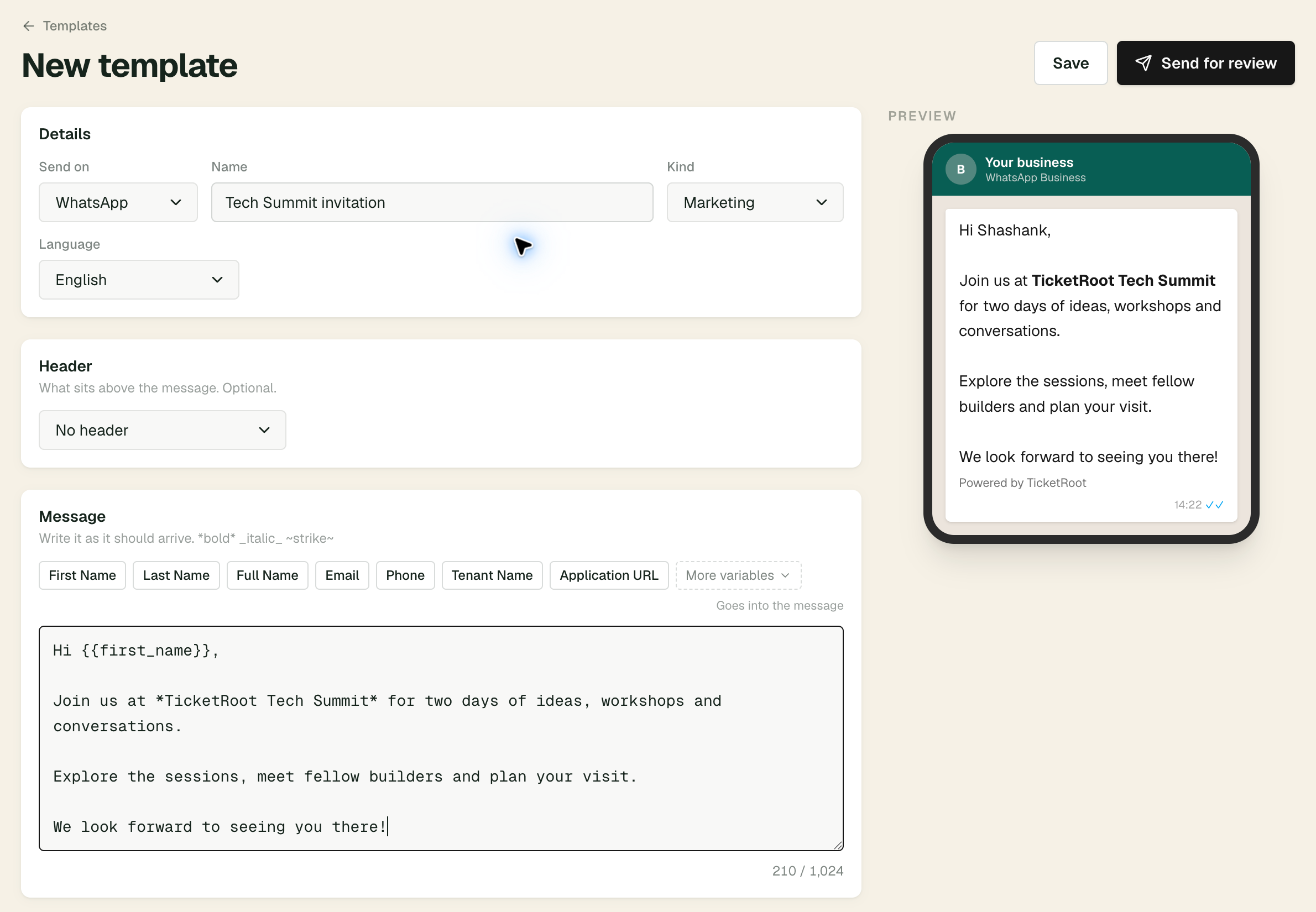The height and width of the screenshot is (912, 1316).
Task: Click the Name field containing Tech Summit invitation
Action: click(x=432, y=202)
